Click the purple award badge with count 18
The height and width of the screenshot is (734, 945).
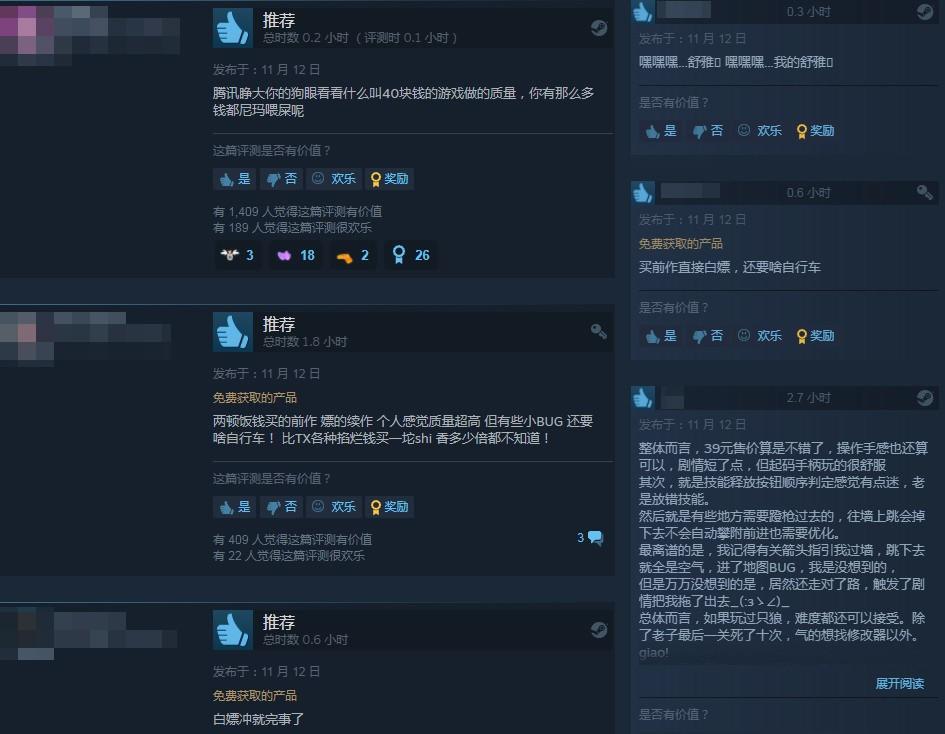point(295,255)
